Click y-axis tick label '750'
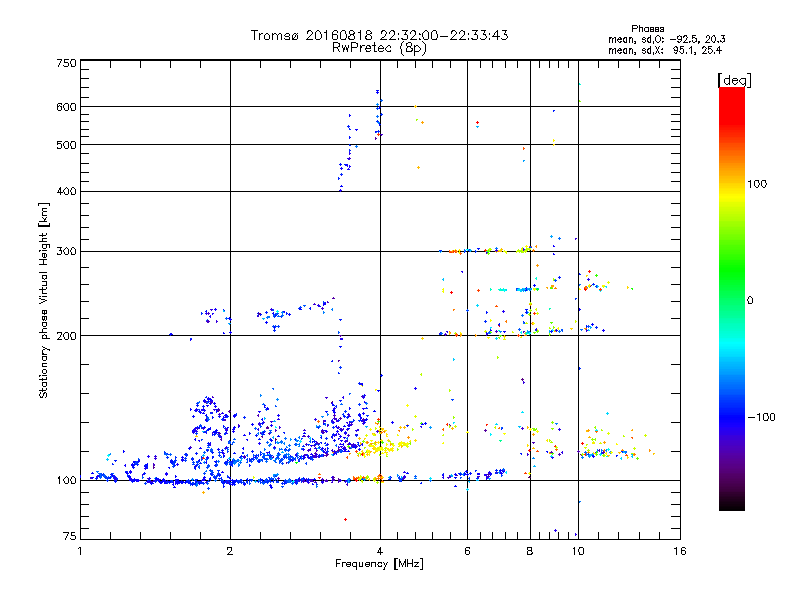The height and width of the screenshot is (600, 800). (66, 63)
